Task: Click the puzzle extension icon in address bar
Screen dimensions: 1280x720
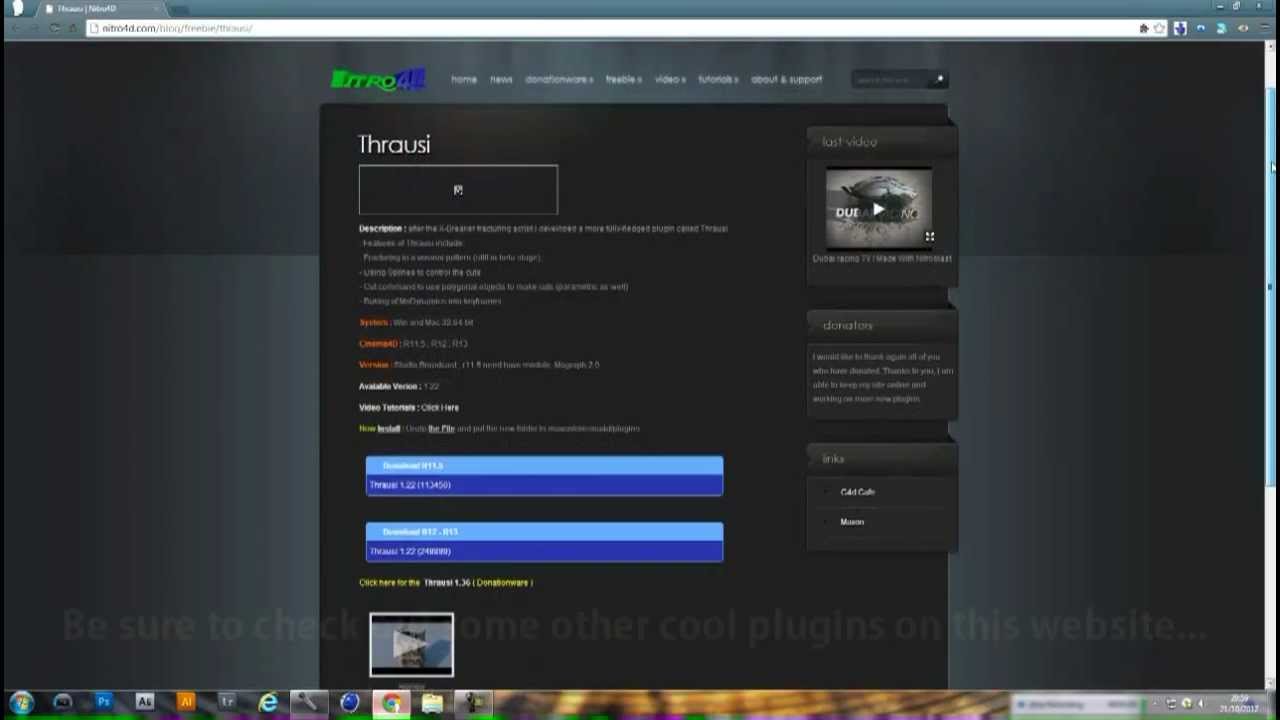Action: click(x=1143, y=28)
